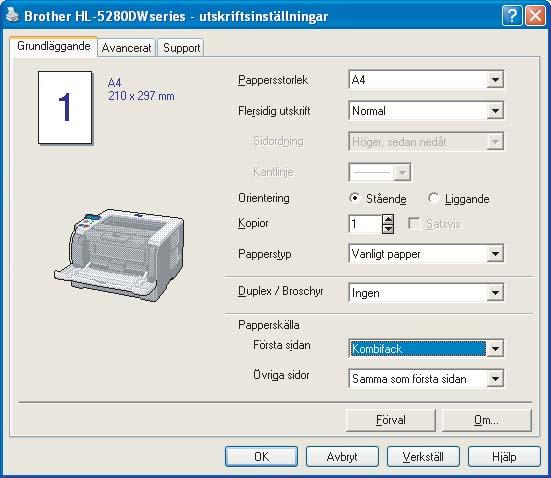
Task: Expand the Duplex / Broschyr dropdown
Action: click(426, 292)
